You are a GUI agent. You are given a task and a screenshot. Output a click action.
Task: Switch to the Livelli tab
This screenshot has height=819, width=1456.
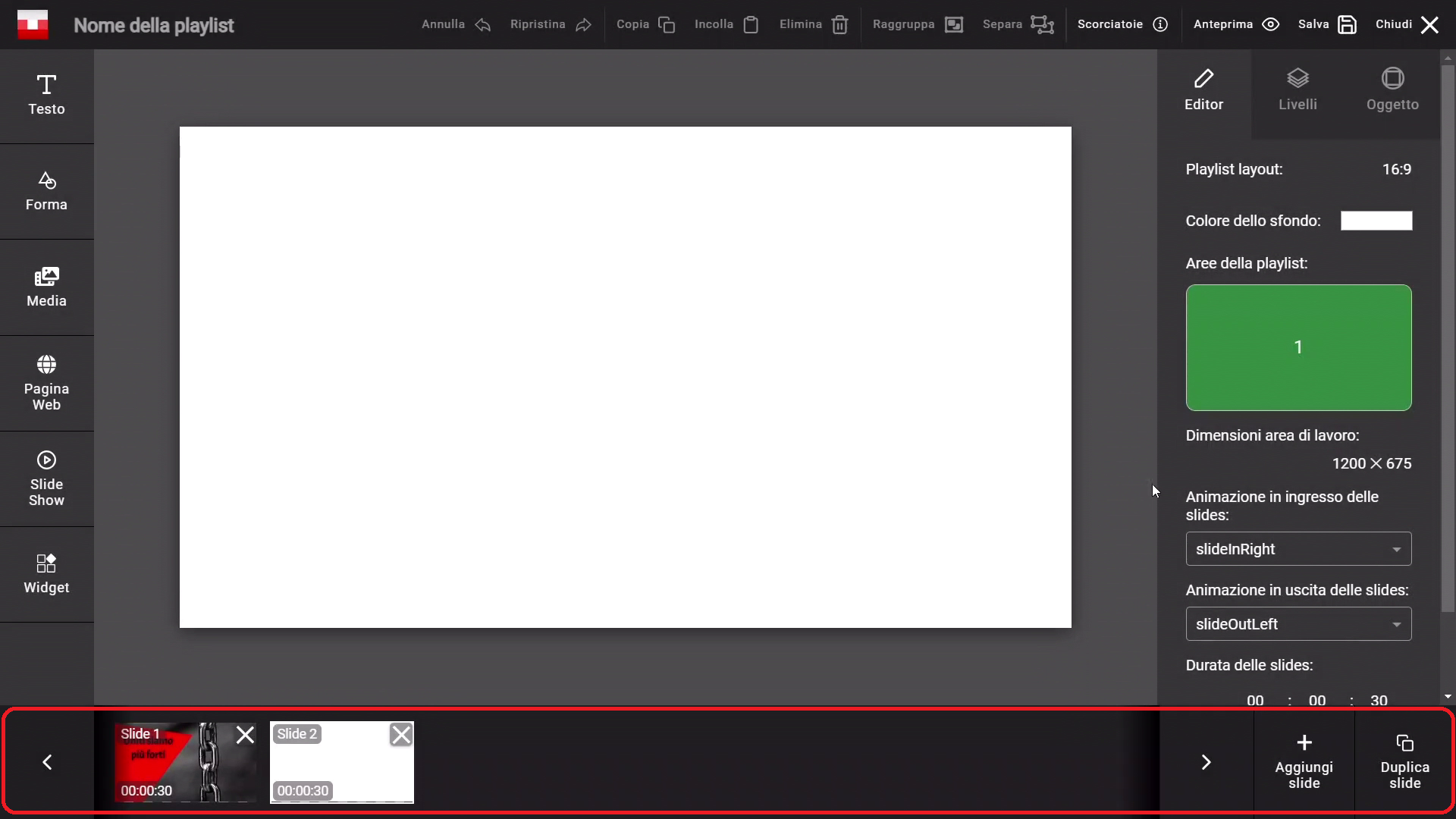(x=1298, y=90)
